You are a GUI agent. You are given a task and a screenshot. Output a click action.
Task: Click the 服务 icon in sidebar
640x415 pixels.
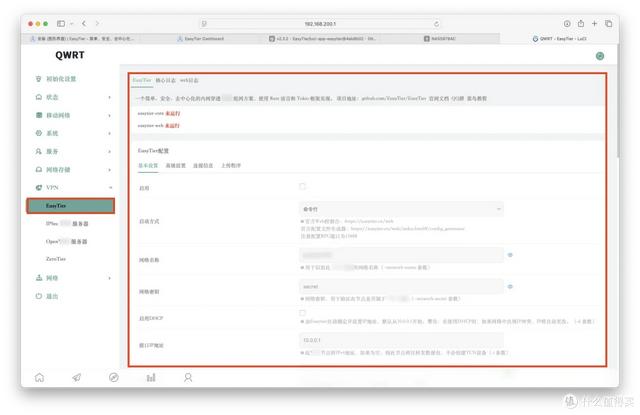point(39,151)
